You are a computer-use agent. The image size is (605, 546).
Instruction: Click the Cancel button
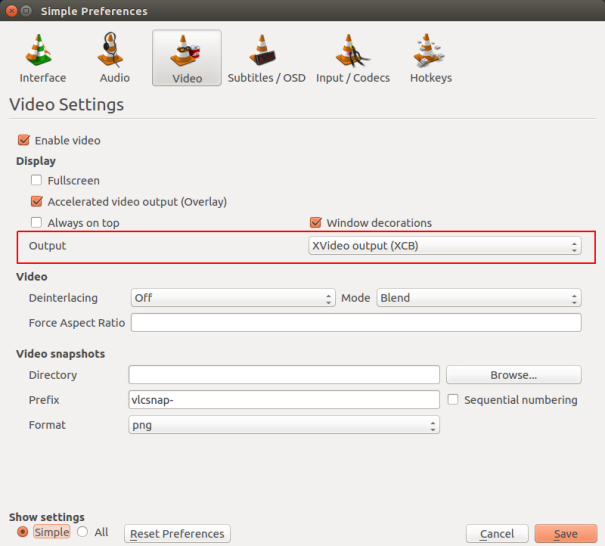tap(497, 534)
